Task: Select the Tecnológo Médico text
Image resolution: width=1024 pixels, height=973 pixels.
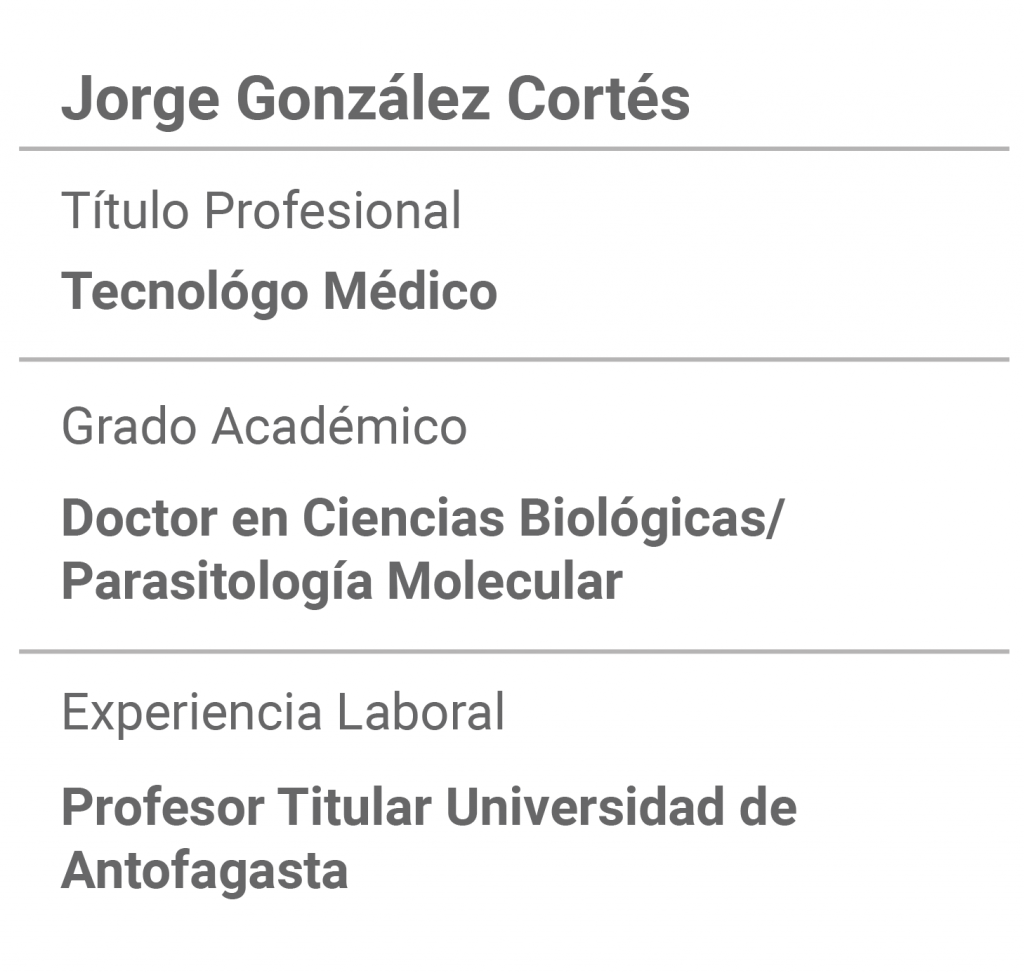Action: click(x=280, y=291)
